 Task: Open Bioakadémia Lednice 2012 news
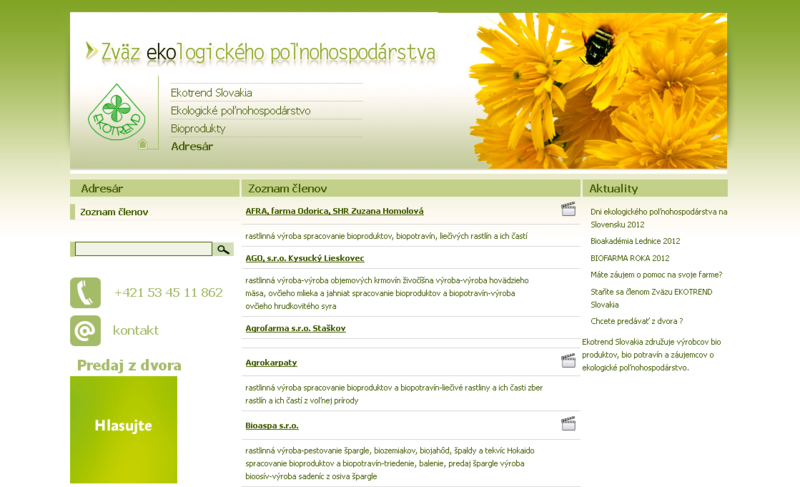(635, 241)
